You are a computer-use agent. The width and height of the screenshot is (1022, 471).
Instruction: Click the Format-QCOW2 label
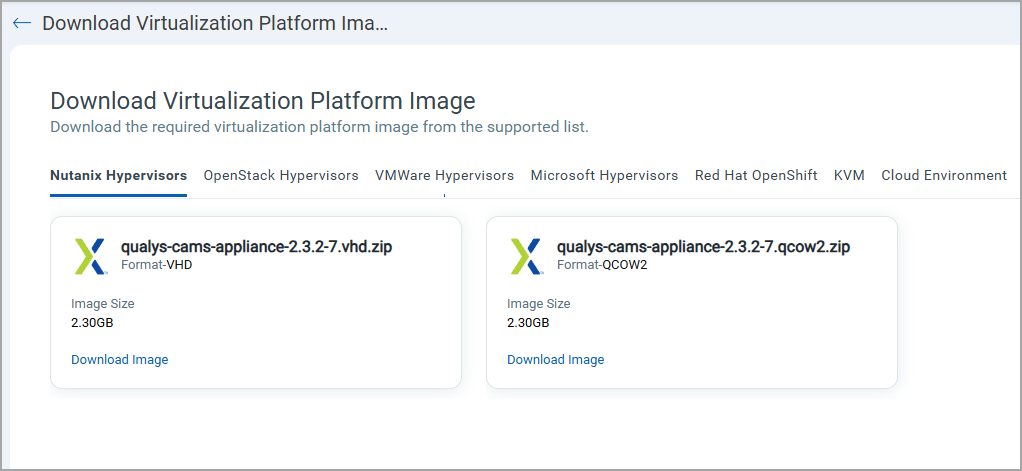602,265
